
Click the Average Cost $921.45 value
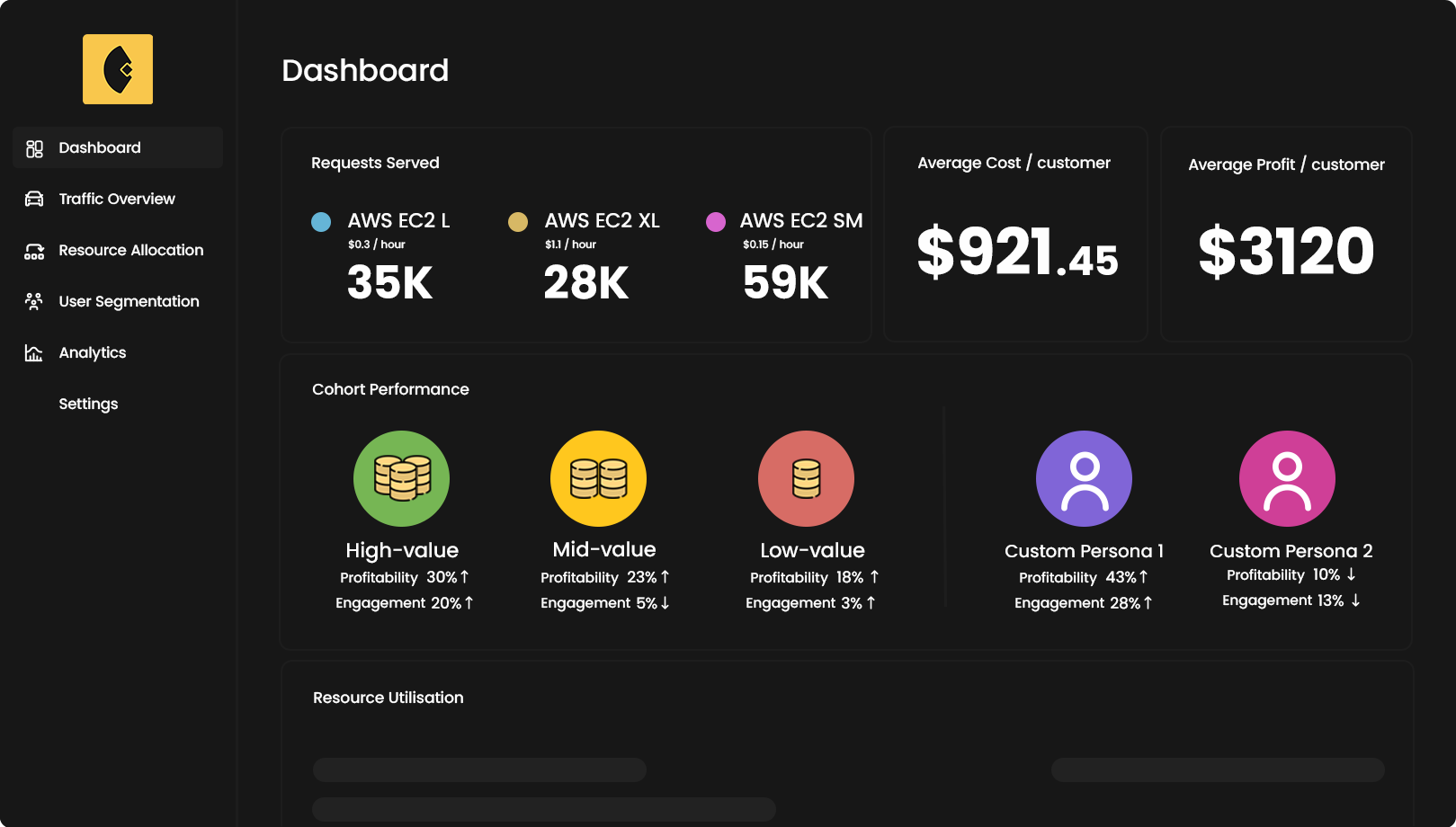[x=1017, y=253]
